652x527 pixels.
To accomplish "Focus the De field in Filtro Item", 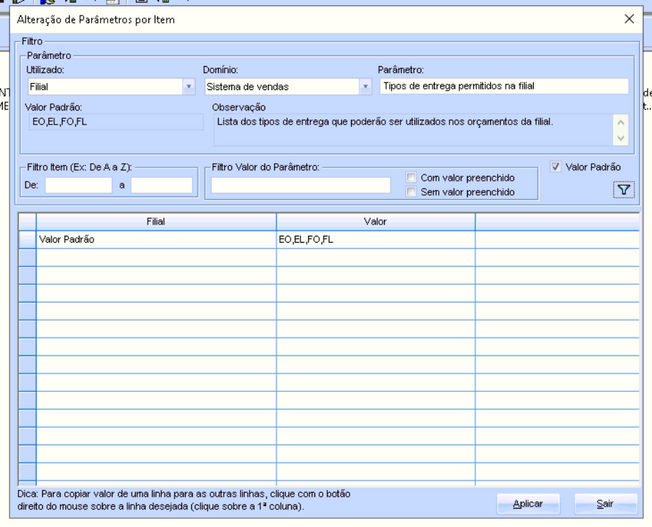I will pos(77,185).
